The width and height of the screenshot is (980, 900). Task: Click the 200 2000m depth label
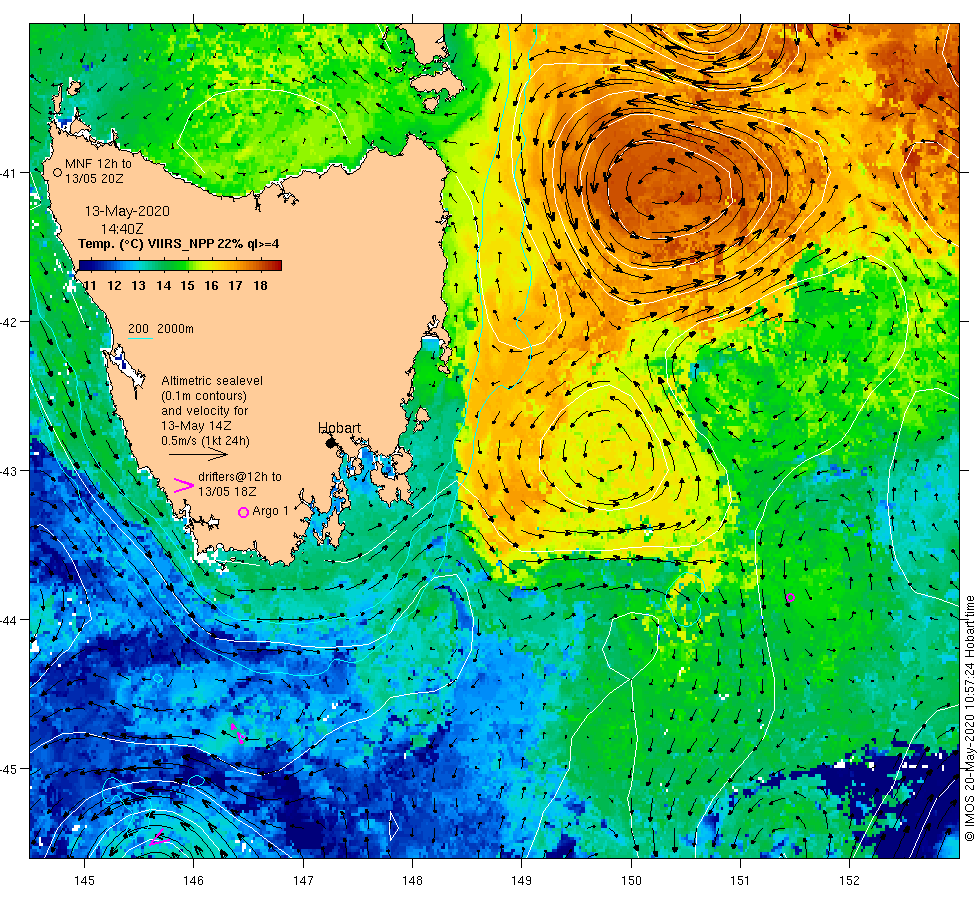(x=161, y=329)
